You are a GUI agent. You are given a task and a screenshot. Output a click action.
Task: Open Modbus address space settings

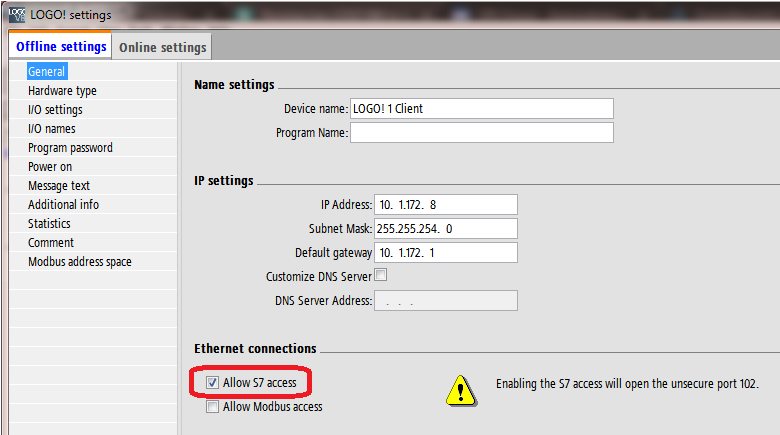coord(80,262)
